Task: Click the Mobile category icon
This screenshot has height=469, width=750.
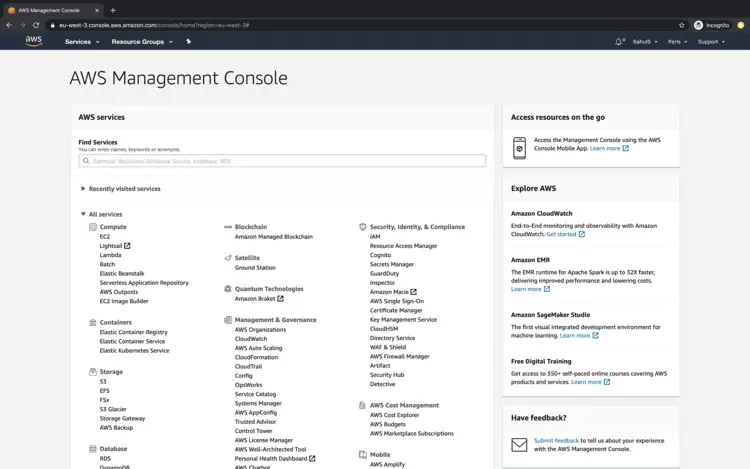Action: tap(363, 455)
